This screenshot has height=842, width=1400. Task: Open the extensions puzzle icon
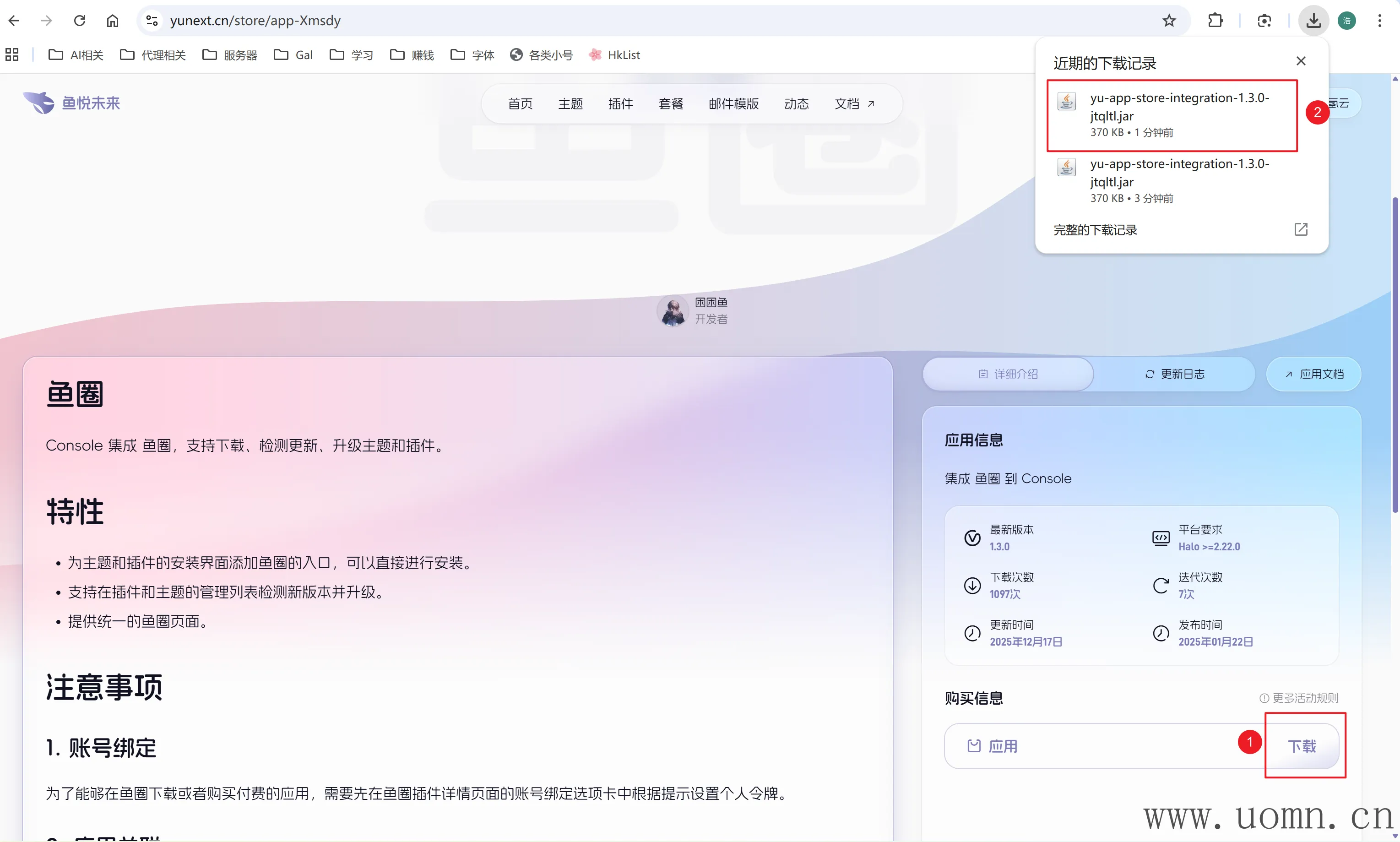(x=1215, y=21)
